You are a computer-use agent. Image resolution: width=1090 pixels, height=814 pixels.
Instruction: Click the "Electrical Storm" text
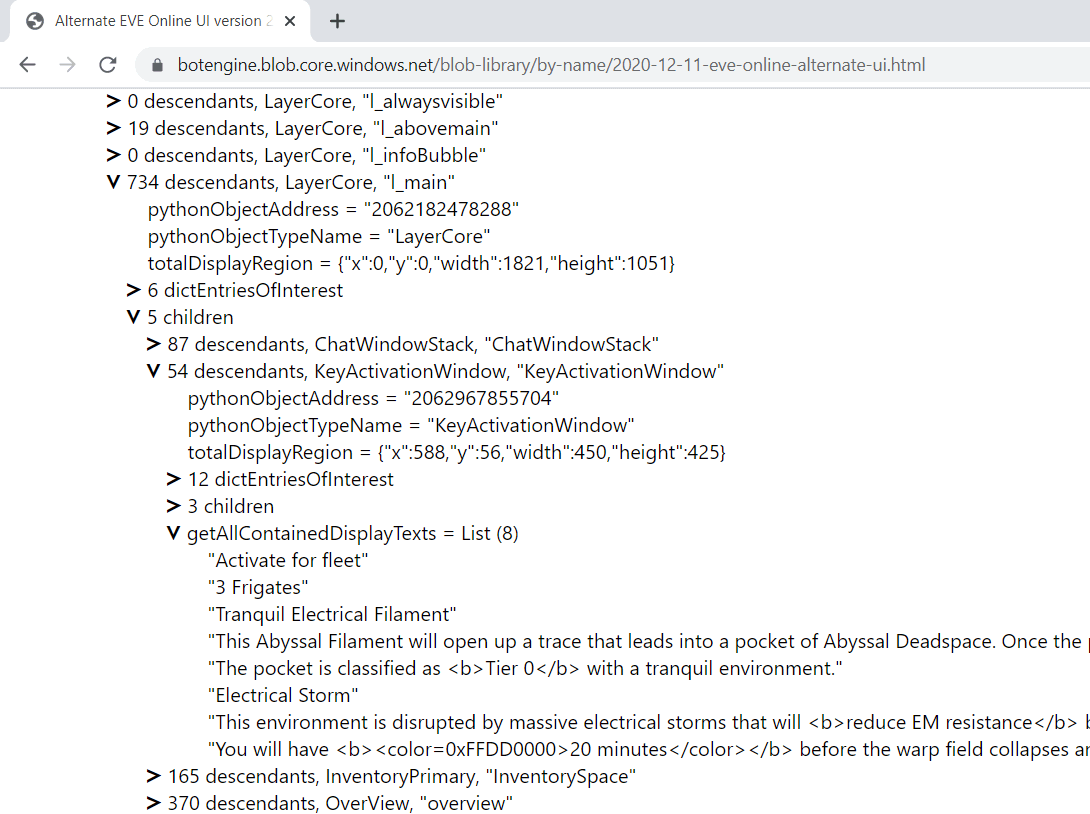283,697
